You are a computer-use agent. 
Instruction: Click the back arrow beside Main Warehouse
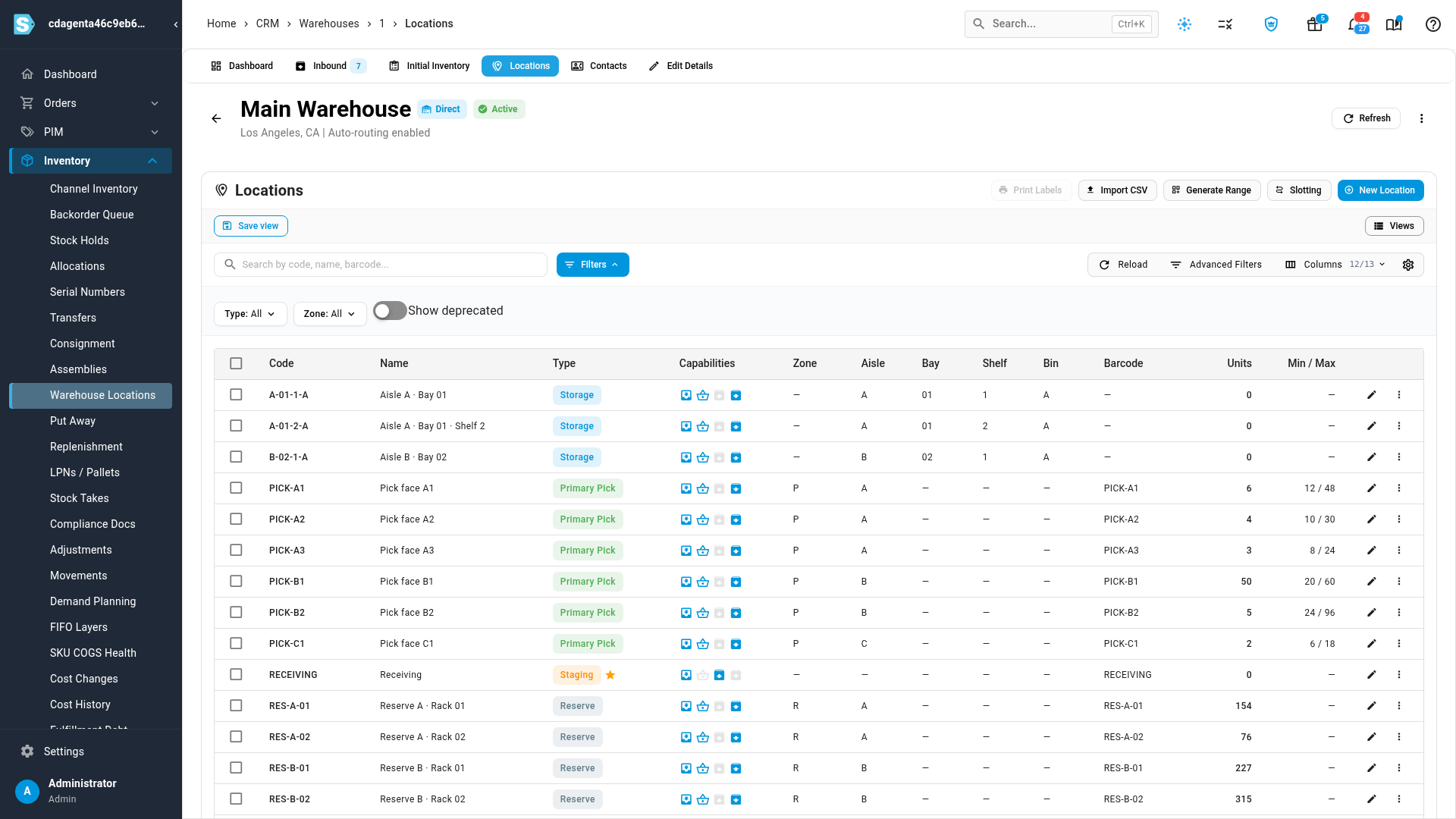pos(216,118)
